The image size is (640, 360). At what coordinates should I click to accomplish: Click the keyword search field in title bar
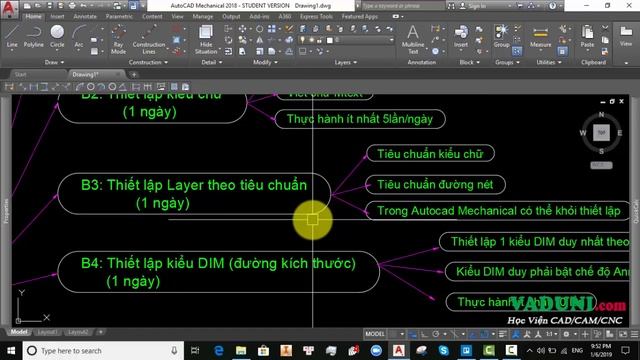[402, 6]
